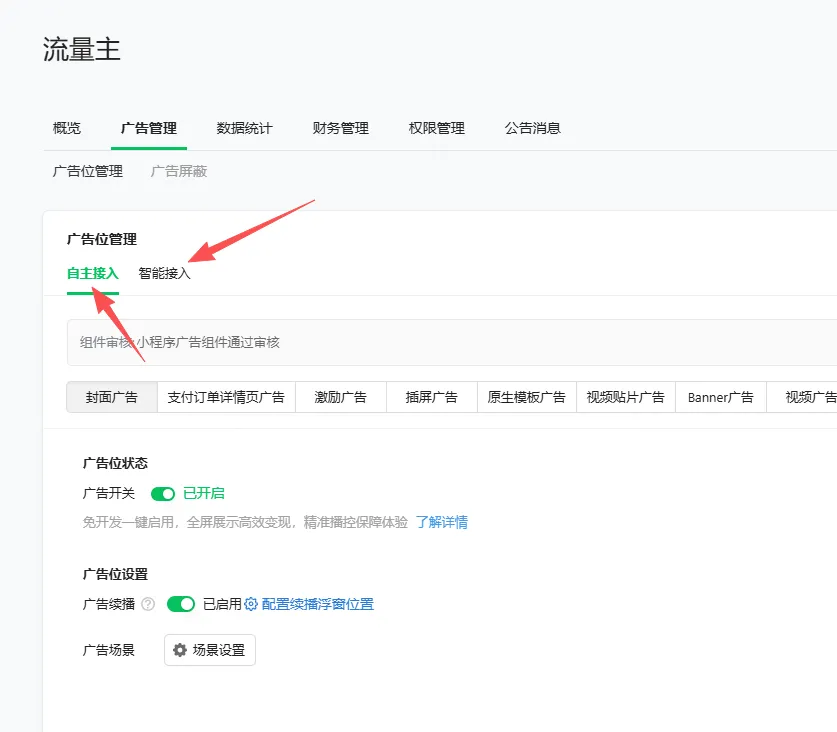The height and width of the screenshot is (732, 837).
Task: Open the 场景设置 button
Action: [210, 650]
